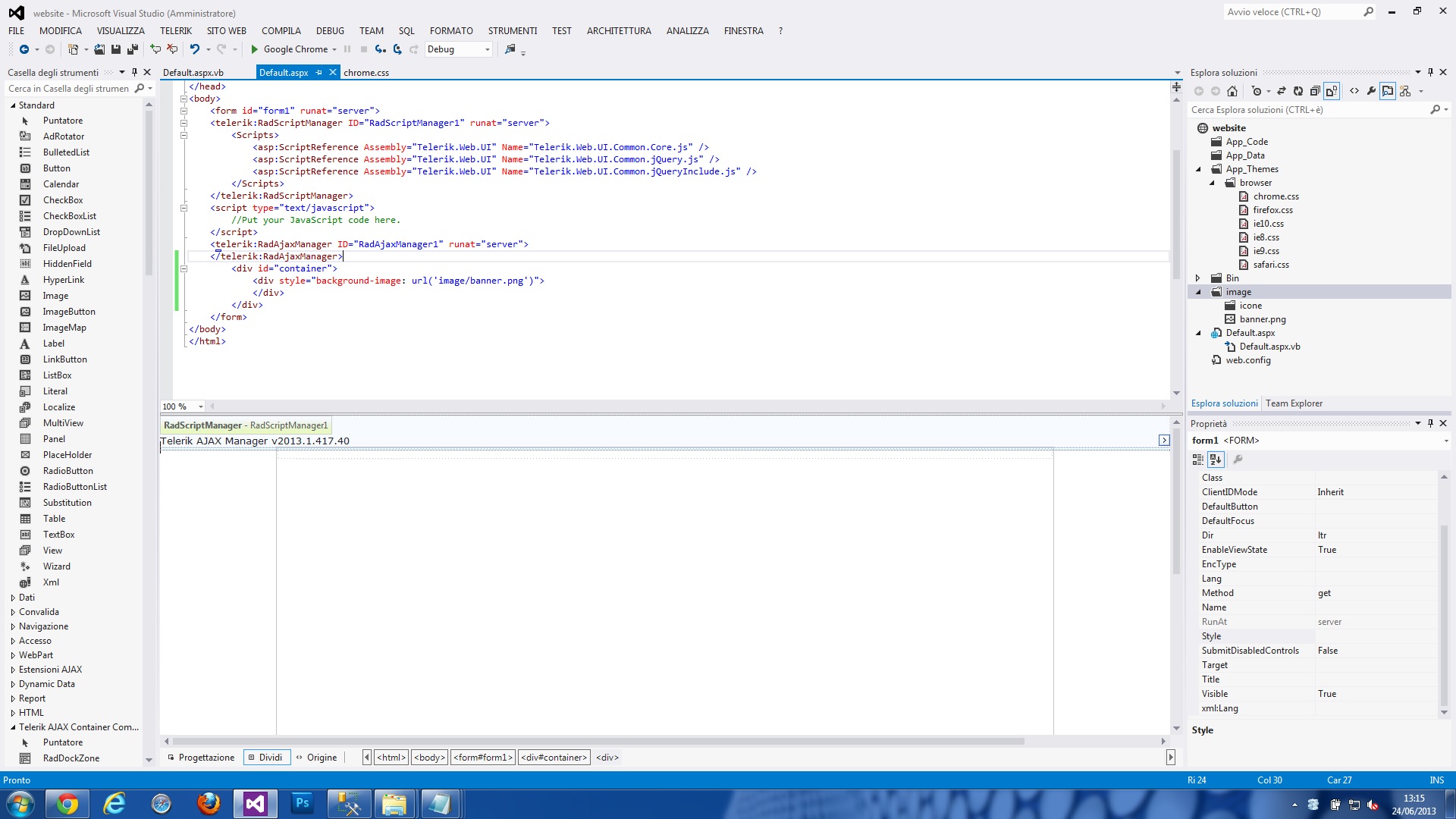Switch to the chrome.css tab
This screenshot has width=1456, height=819.
(x=366, y=73)
